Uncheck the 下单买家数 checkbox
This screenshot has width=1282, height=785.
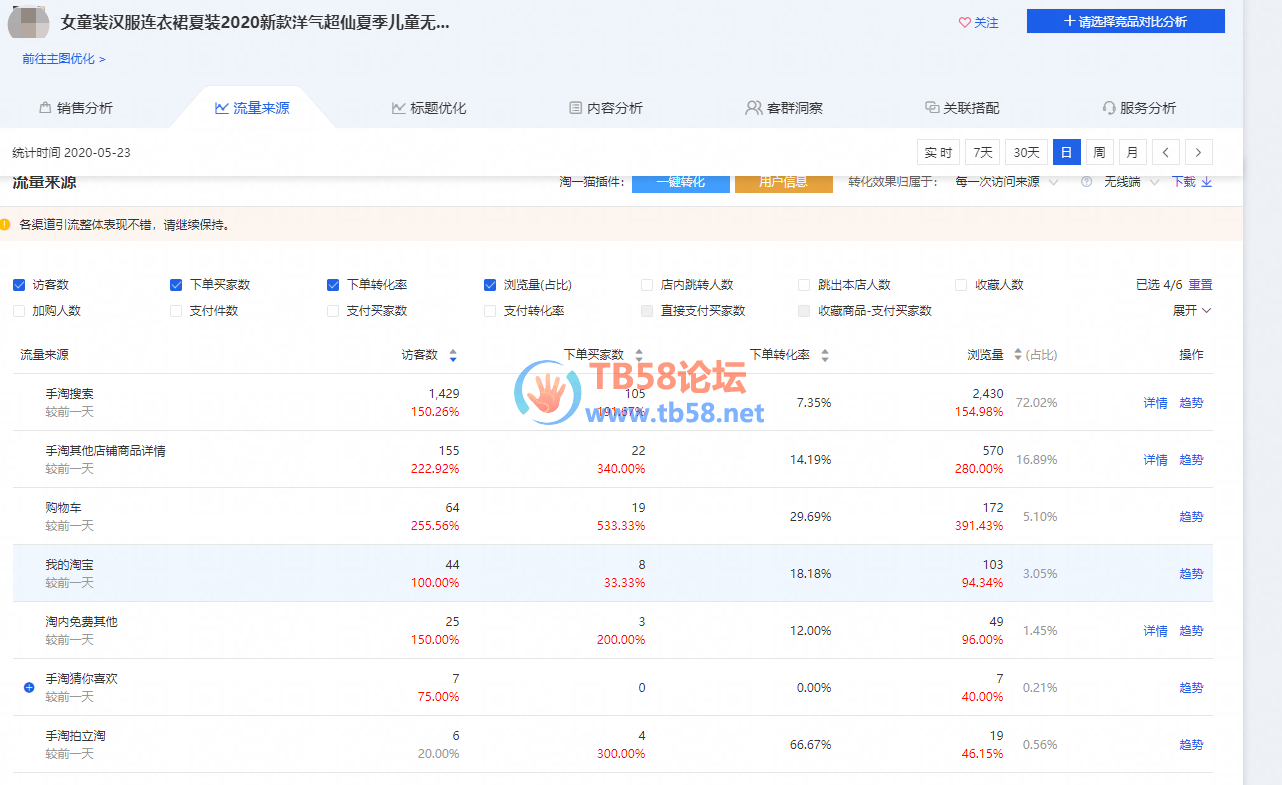point(176,285)
